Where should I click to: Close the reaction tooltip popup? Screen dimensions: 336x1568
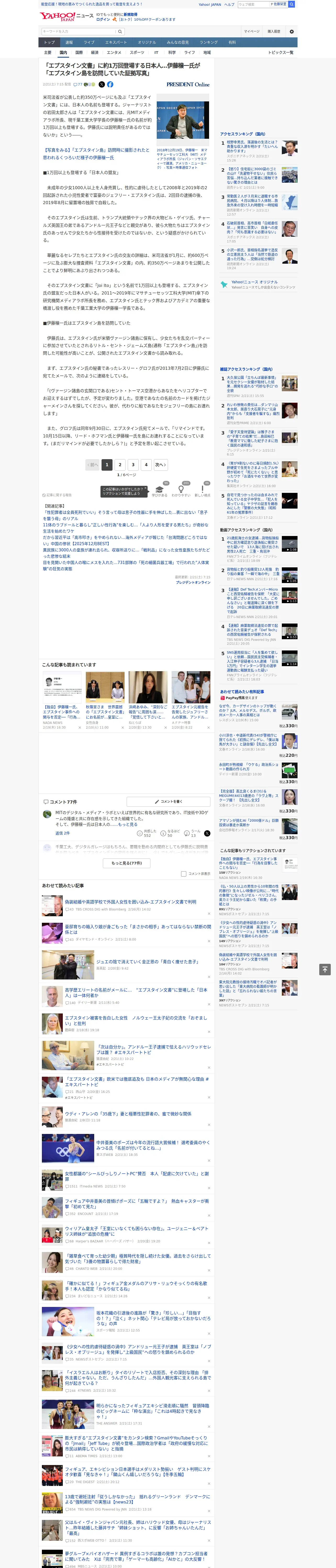point(146,489)
